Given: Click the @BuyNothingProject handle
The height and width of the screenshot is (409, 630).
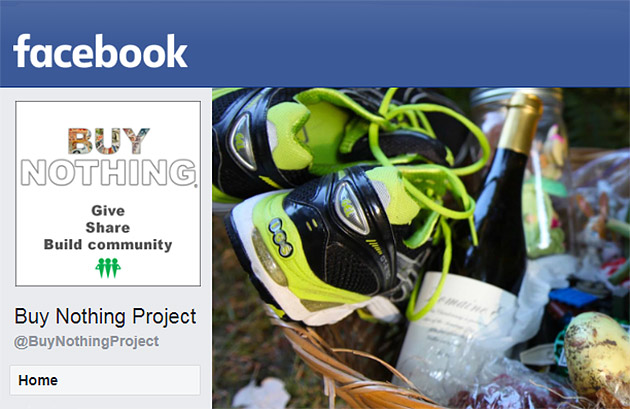Looking at the screenshot, I should pyautogui.click(x=86, y=342).
